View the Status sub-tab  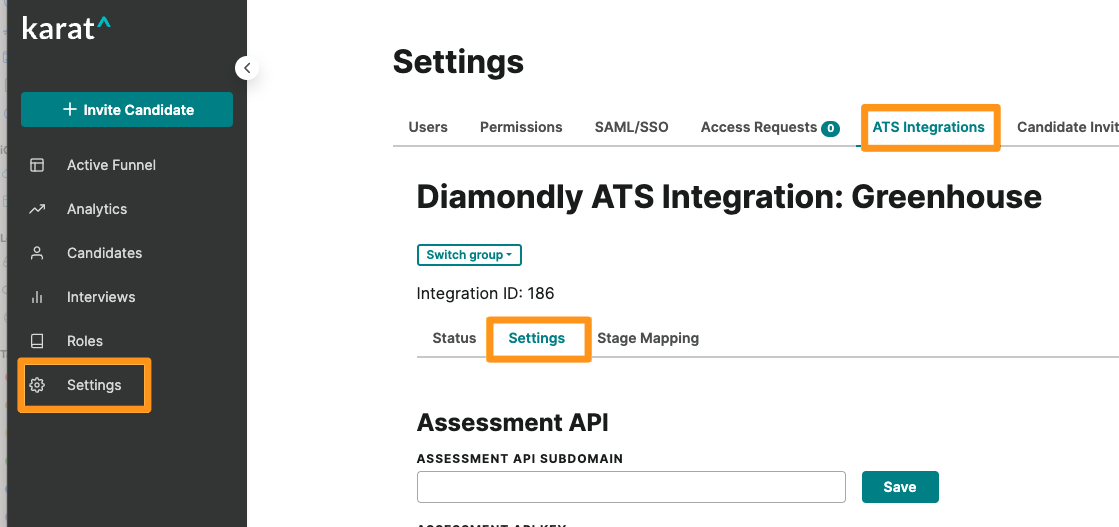click(454, 338)
